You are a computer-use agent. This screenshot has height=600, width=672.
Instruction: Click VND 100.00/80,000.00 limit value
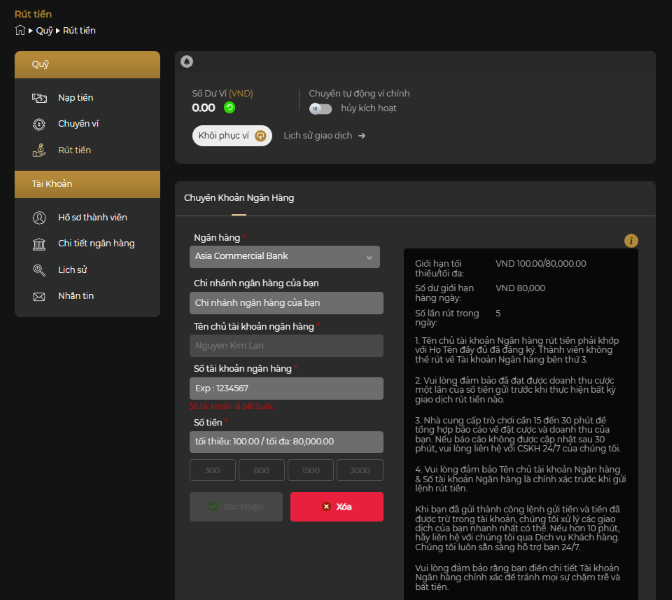click(x=541, y=264)
